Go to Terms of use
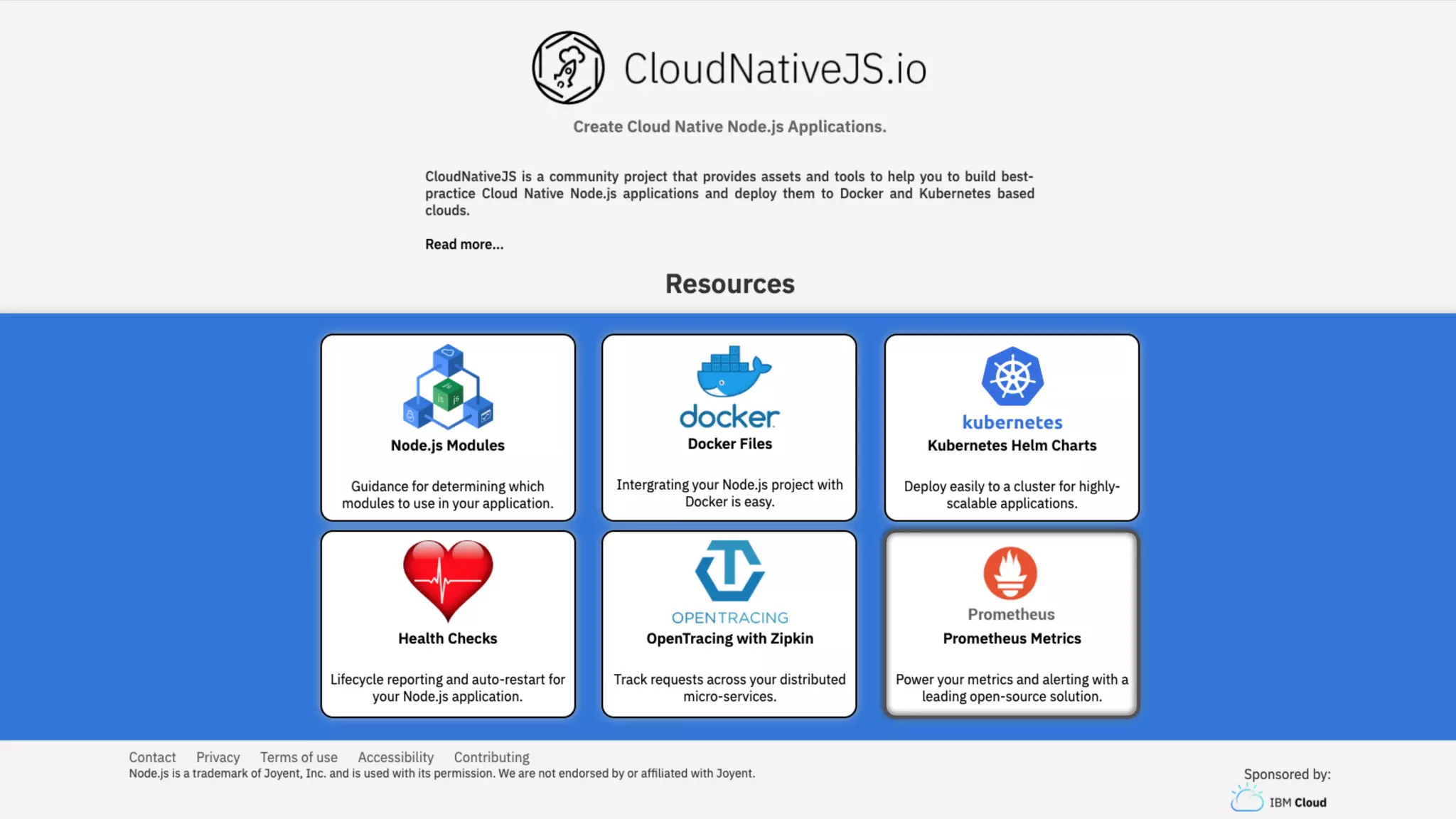The height and width of the screenshot is (819, 1456). (x=299, y=757)
